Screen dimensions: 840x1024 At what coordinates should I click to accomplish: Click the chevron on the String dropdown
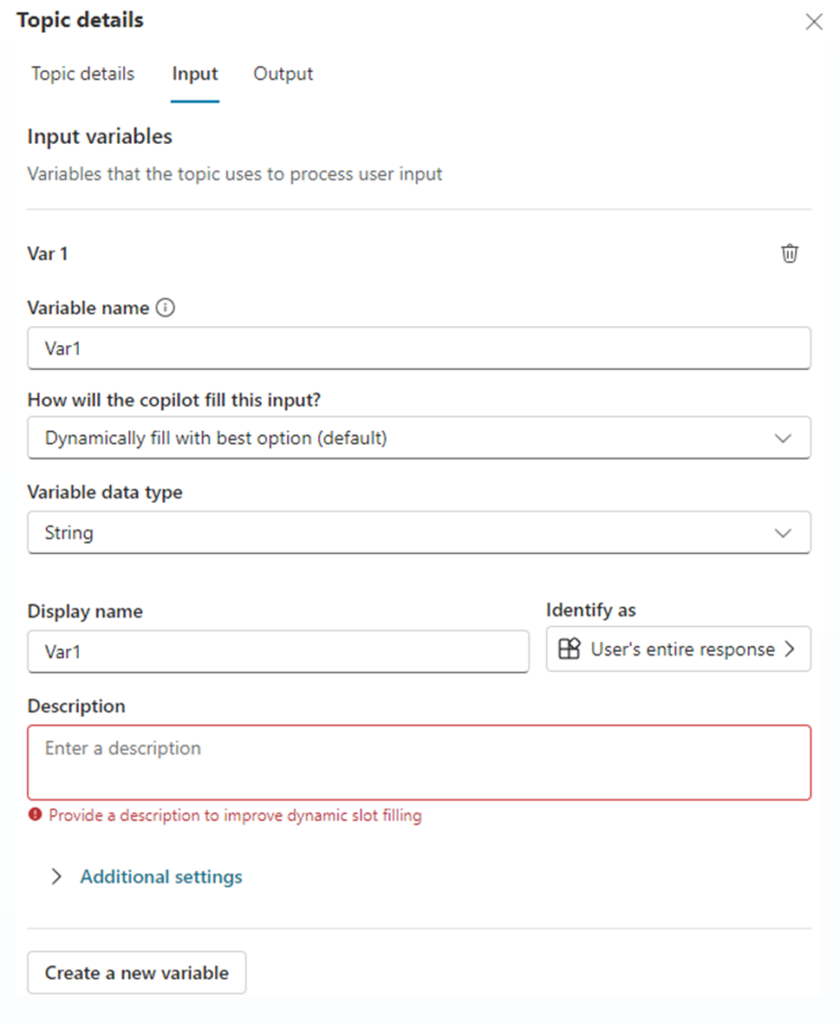pyautogui.click(x=783, y=533)
